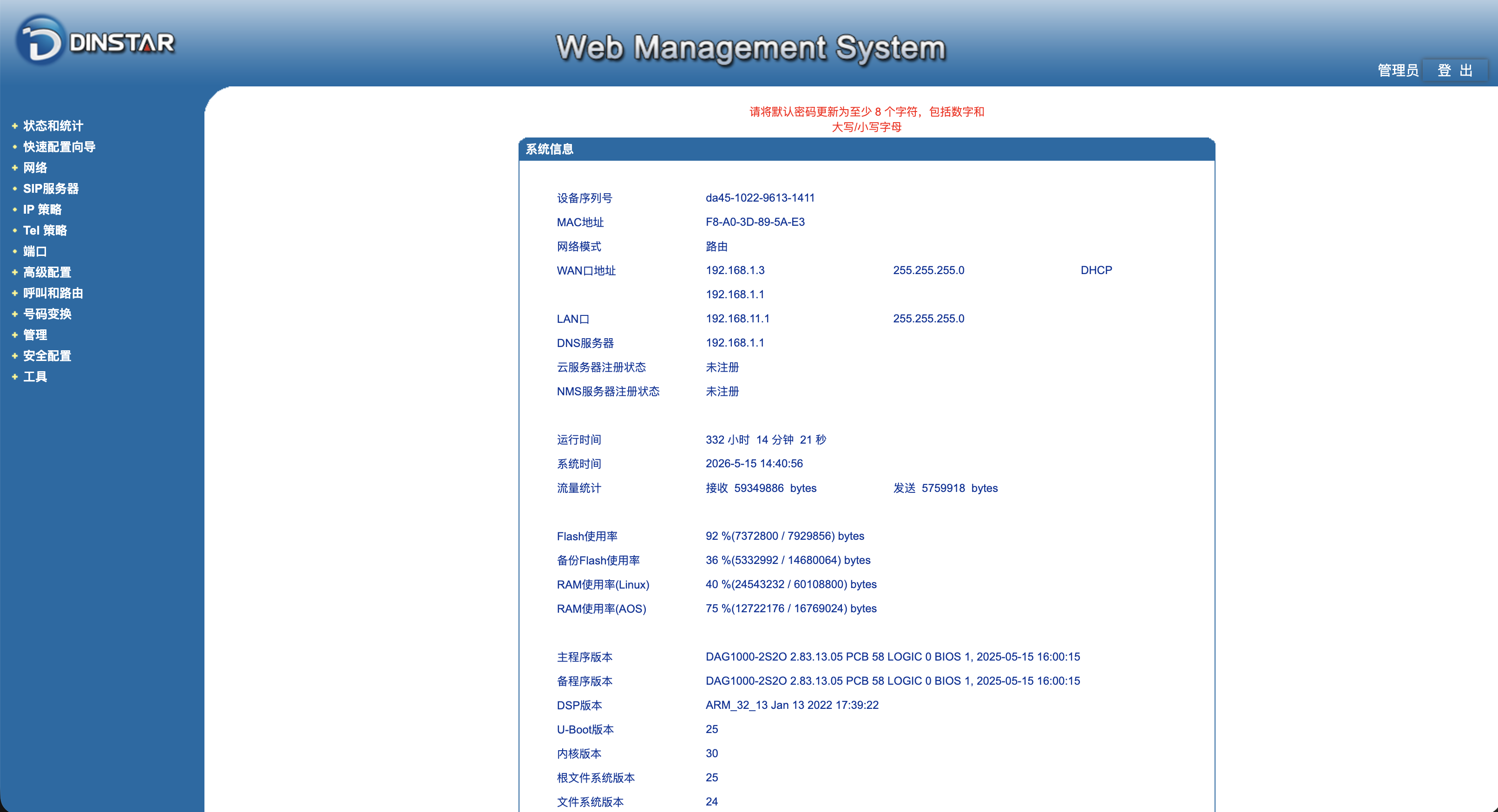Click the 系统信息 panel header
Viewport: 1498px width, 812px height.
(867, 150)
